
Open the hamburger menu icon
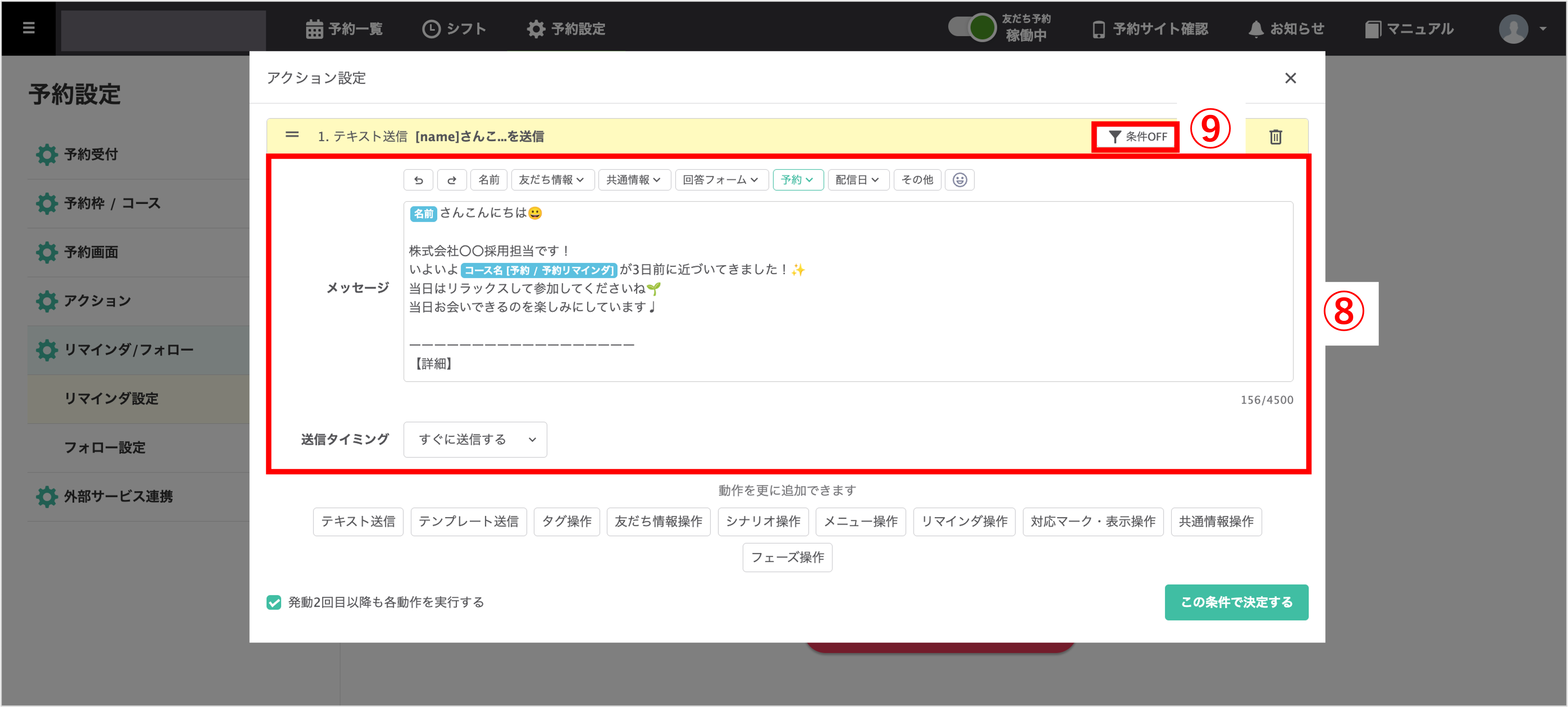point(29,28)
